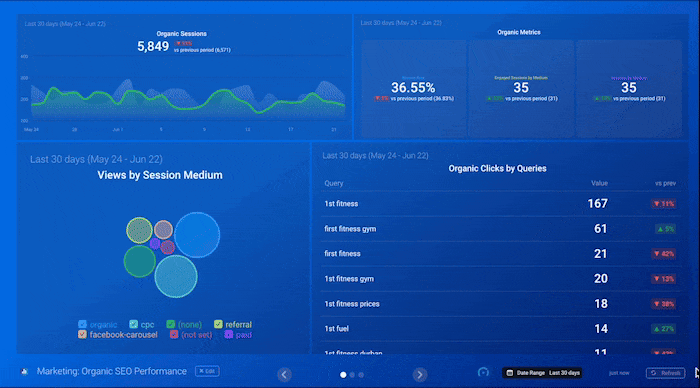Click the loading spinner icon near Date Range
The height and width of the screenshot is (388, 700).
483,372
